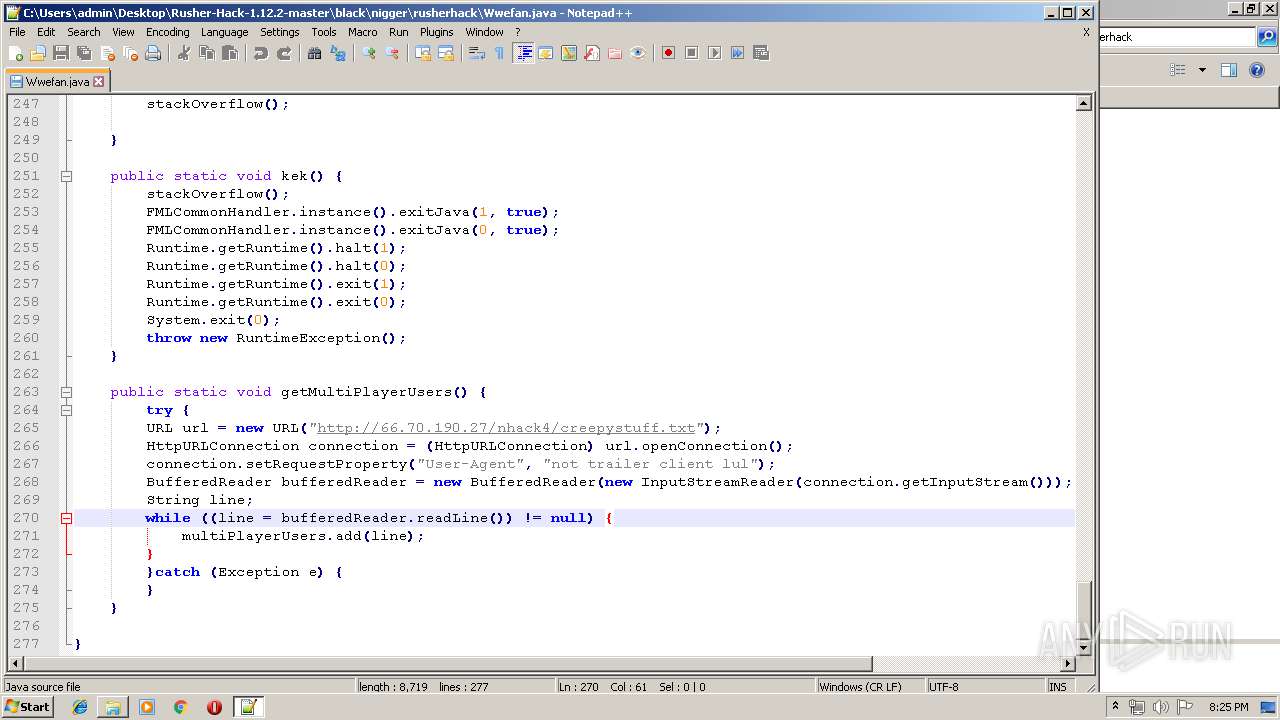Click search button in right window
Image resolution: width=1280 pixels, height=720 pixels.
coord(1267,37)
